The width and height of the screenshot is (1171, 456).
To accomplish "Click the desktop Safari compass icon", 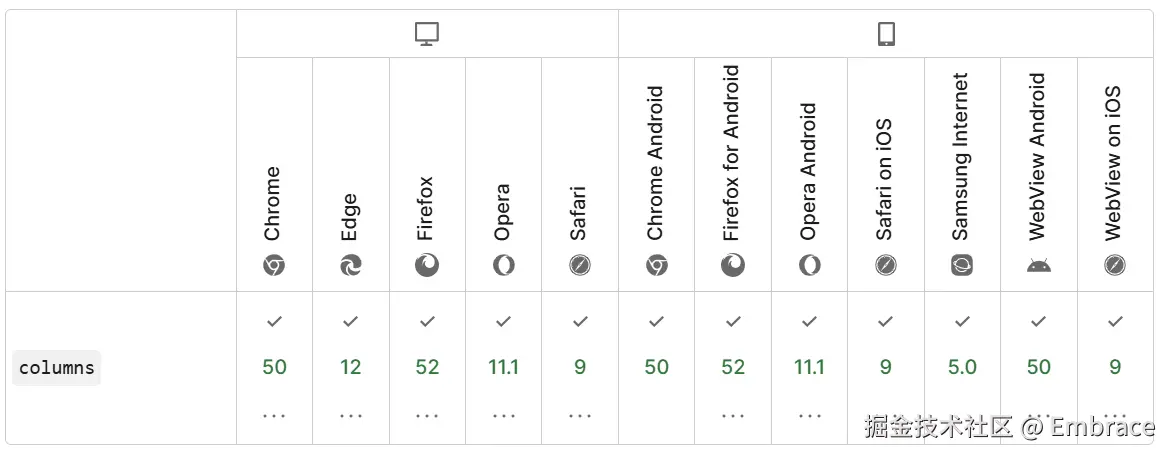I will [x=580, y=265].
